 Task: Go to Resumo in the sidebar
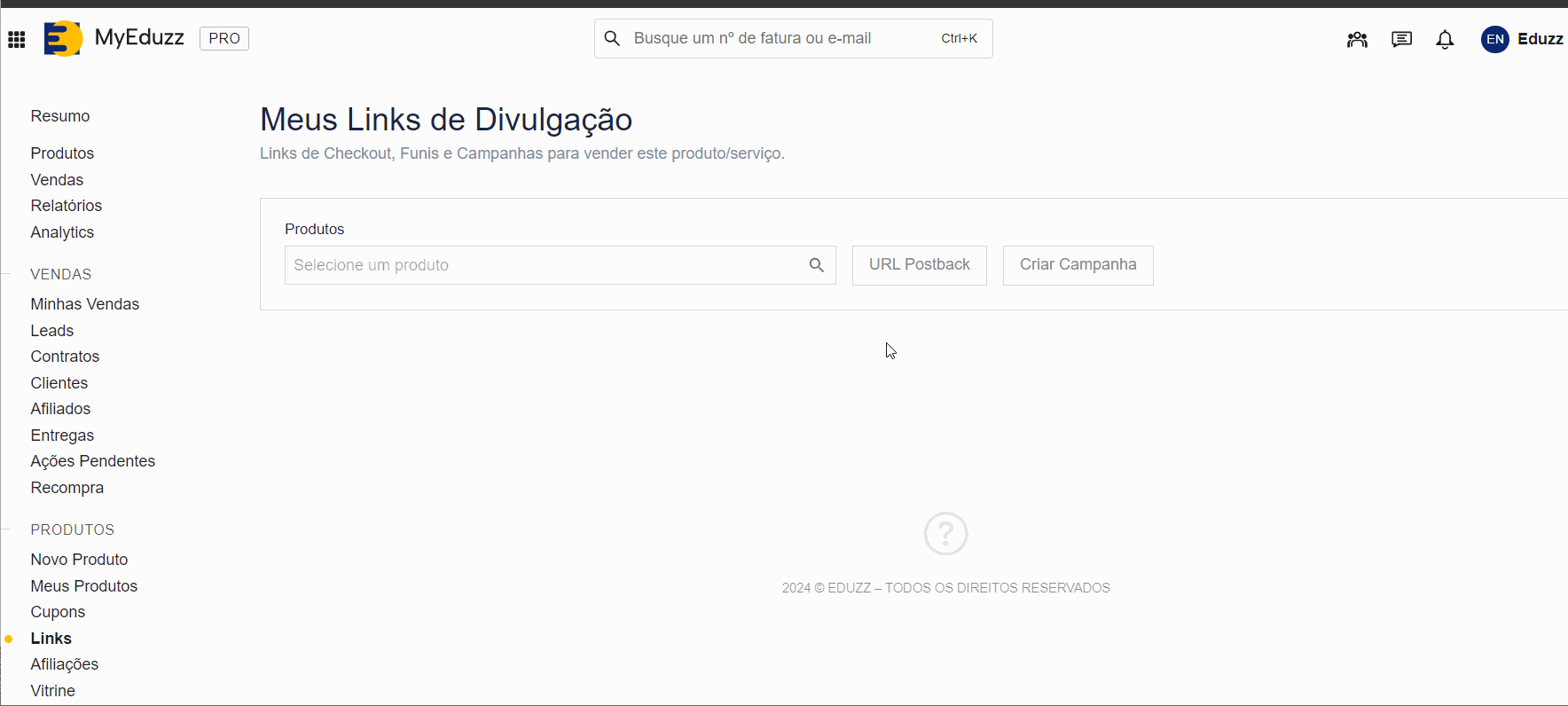[60, 116]
